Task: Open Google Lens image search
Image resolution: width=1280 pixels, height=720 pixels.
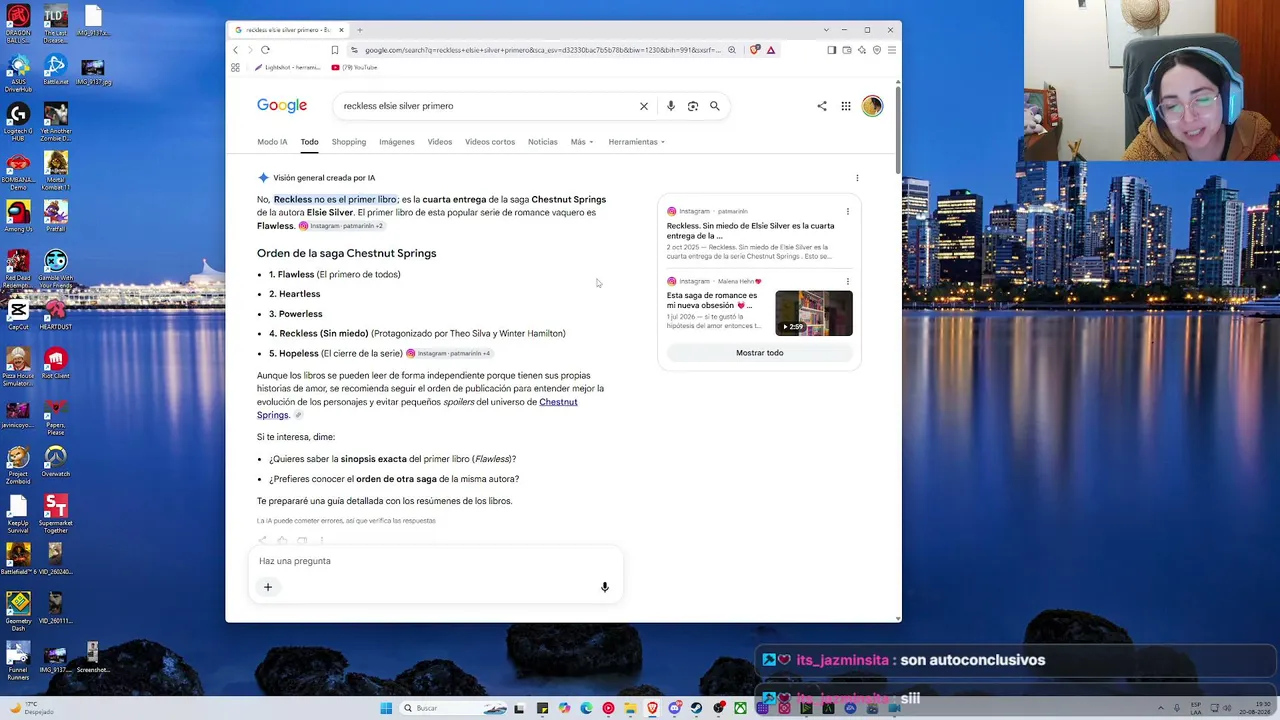Action: 693,106
